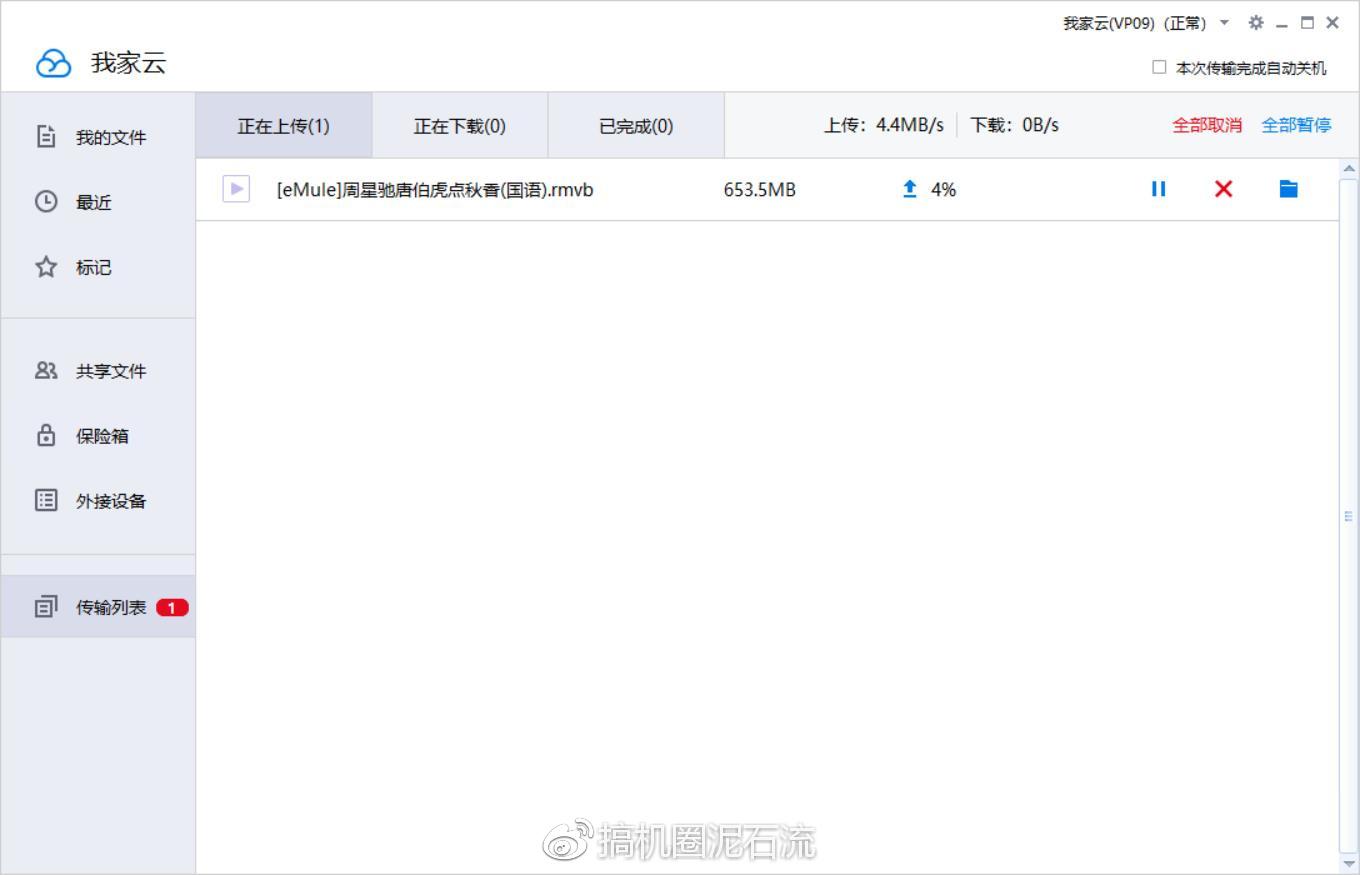
Task: Click the 下载: 0B/s download speed text
Action: coord(1014,125)
